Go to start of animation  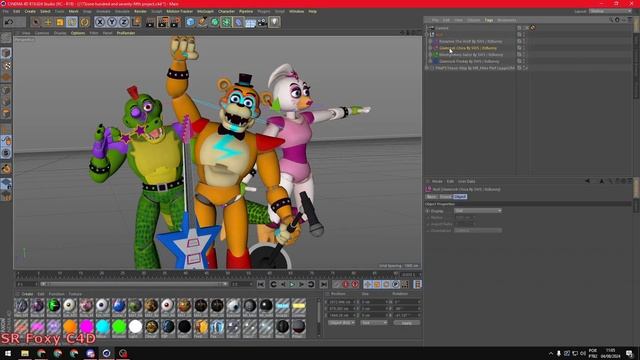coord(261,284)
